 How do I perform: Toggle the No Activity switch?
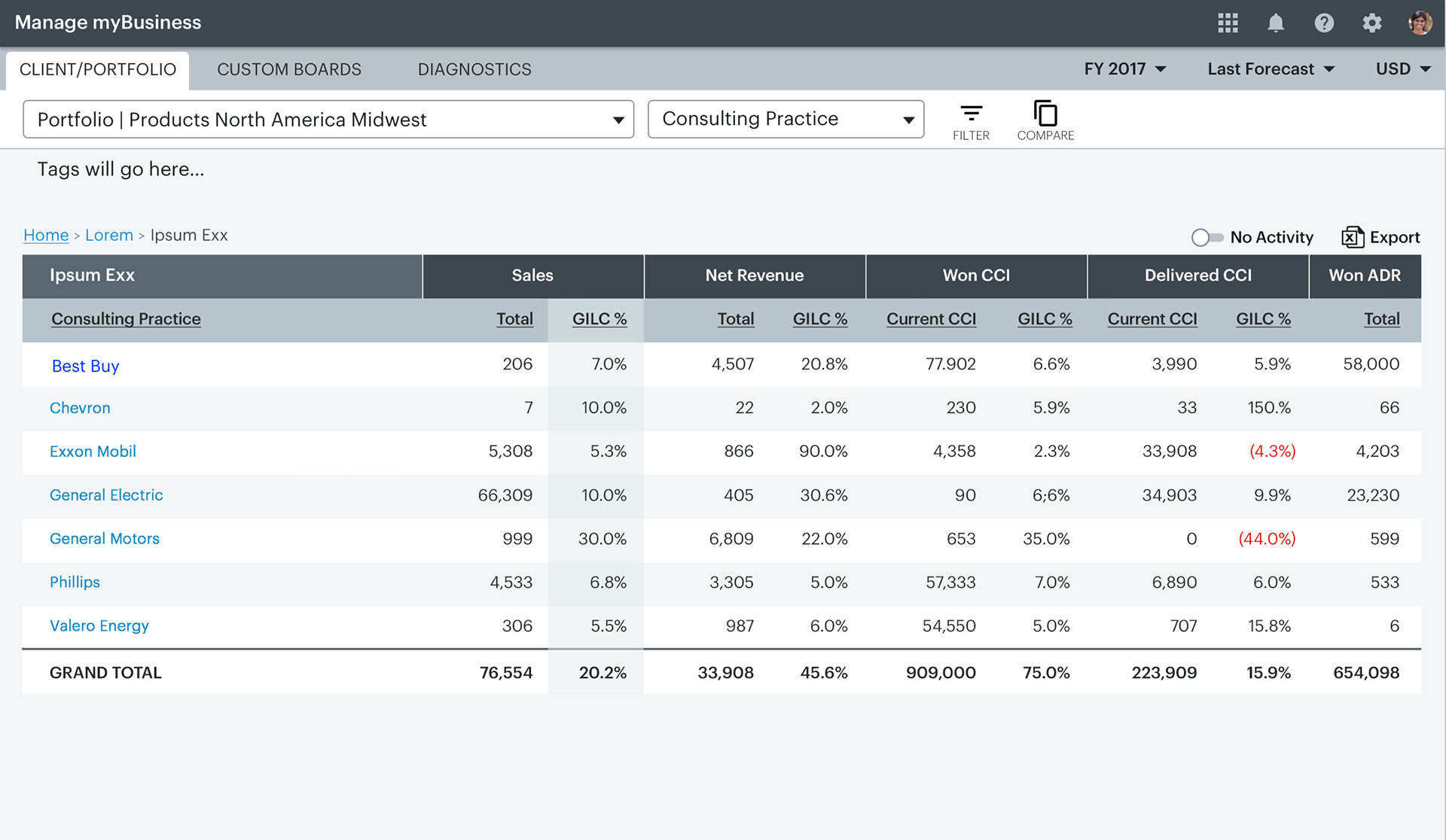pyautogui.click(x=1207, y=238)
